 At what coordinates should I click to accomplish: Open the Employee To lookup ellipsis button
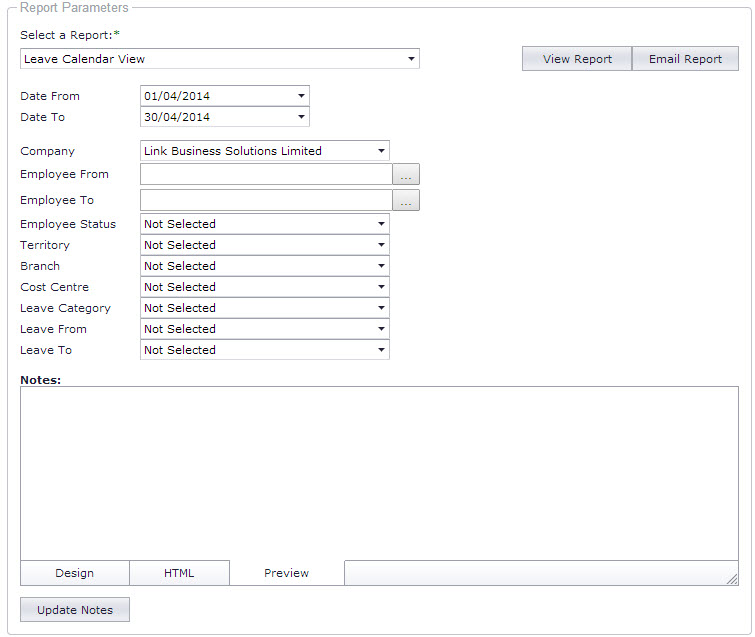(x=406, y=200)
